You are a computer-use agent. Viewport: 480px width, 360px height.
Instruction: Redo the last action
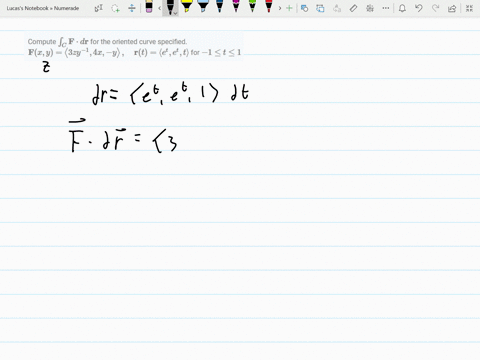[435, 8]
